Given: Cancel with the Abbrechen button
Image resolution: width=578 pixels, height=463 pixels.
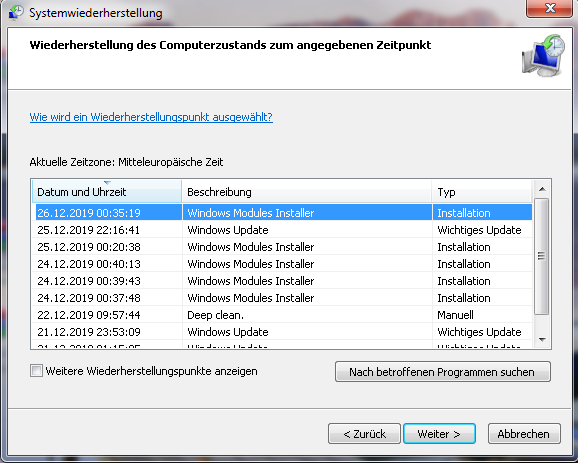Looking at the screenshot, I should [524, 434].
